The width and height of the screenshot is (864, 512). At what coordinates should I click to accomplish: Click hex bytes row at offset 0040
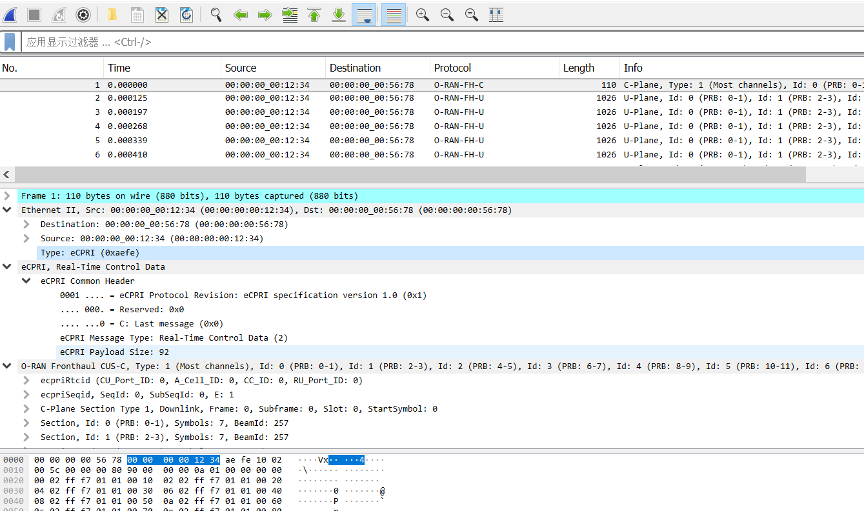pyautogui.click(x=158, y=502)
